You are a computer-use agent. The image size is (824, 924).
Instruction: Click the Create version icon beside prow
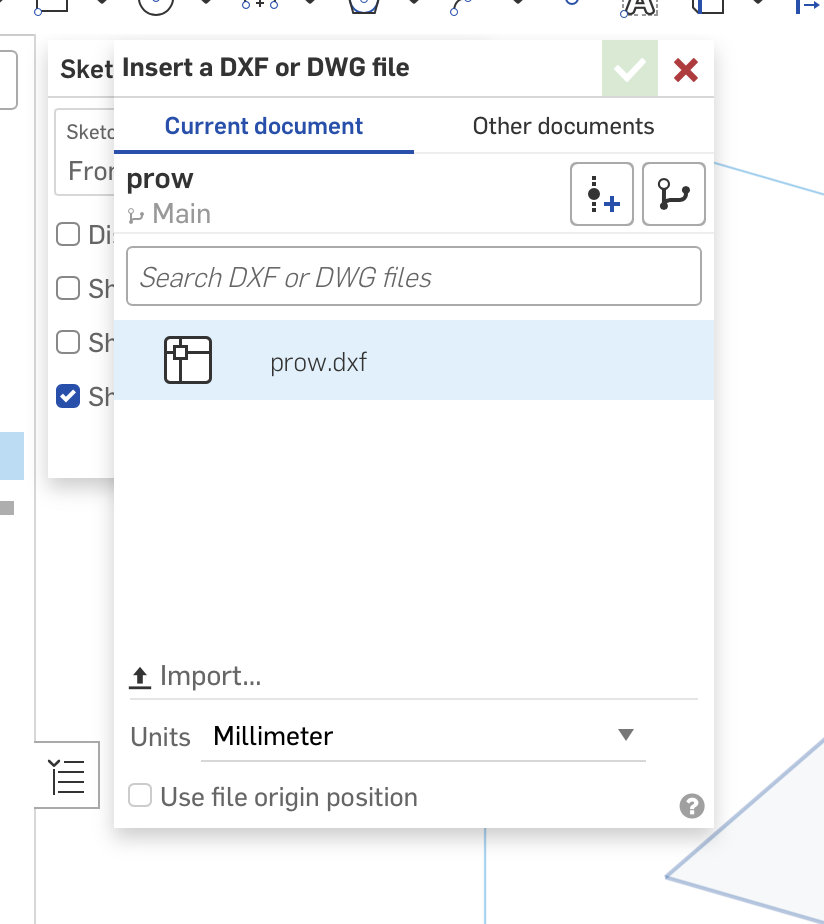(601, 194)
